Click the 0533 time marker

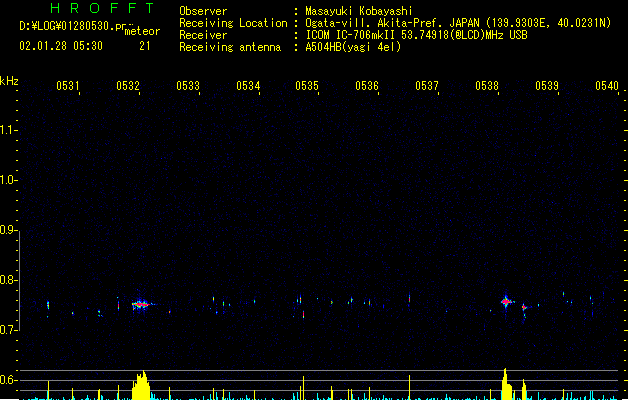(188, 86)
